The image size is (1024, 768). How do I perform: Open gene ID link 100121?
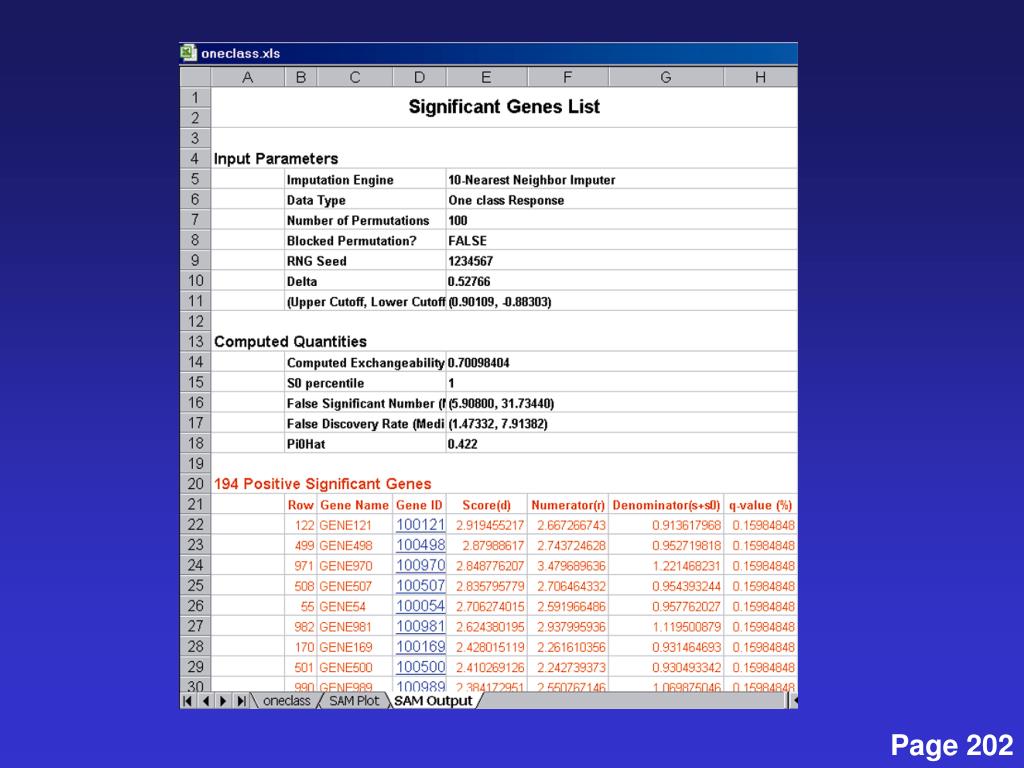pyautogui.click(x=421, y=524)
